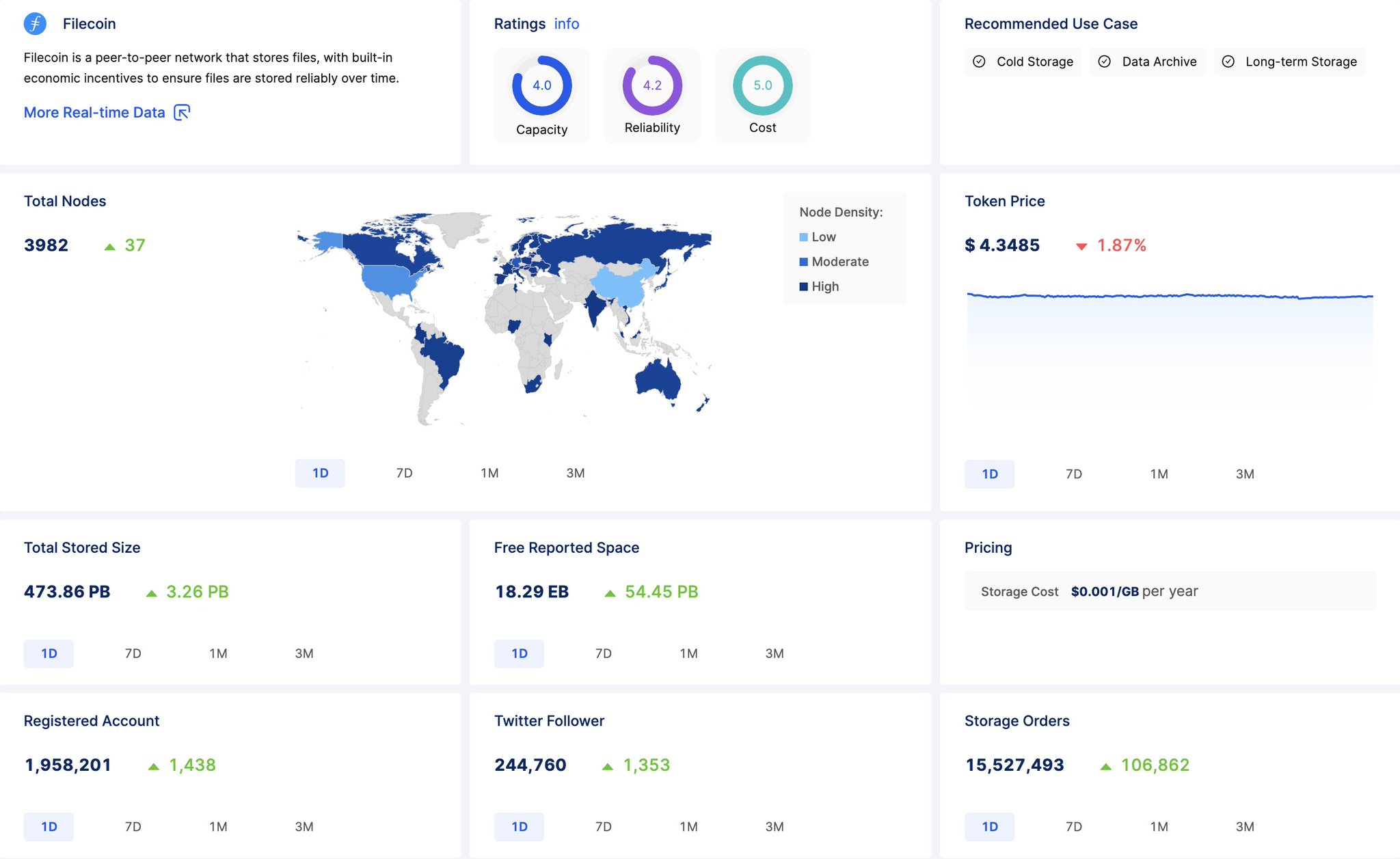Select 3M range for Total Nodes
1400x859 pixels.
pyautogui.click(x=575, y=473)
